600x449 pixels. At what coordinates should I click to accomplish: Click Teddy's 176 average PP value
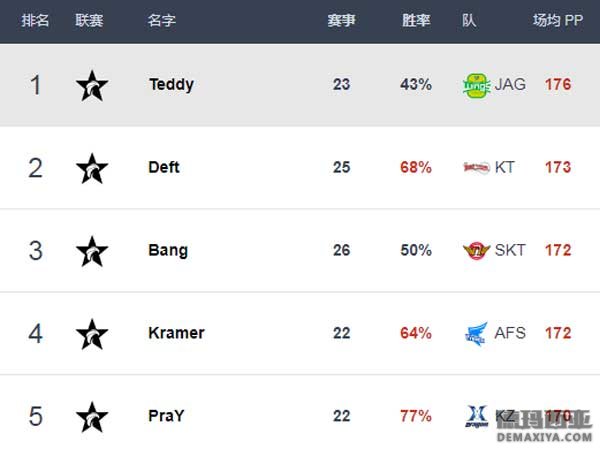[558, 85]
